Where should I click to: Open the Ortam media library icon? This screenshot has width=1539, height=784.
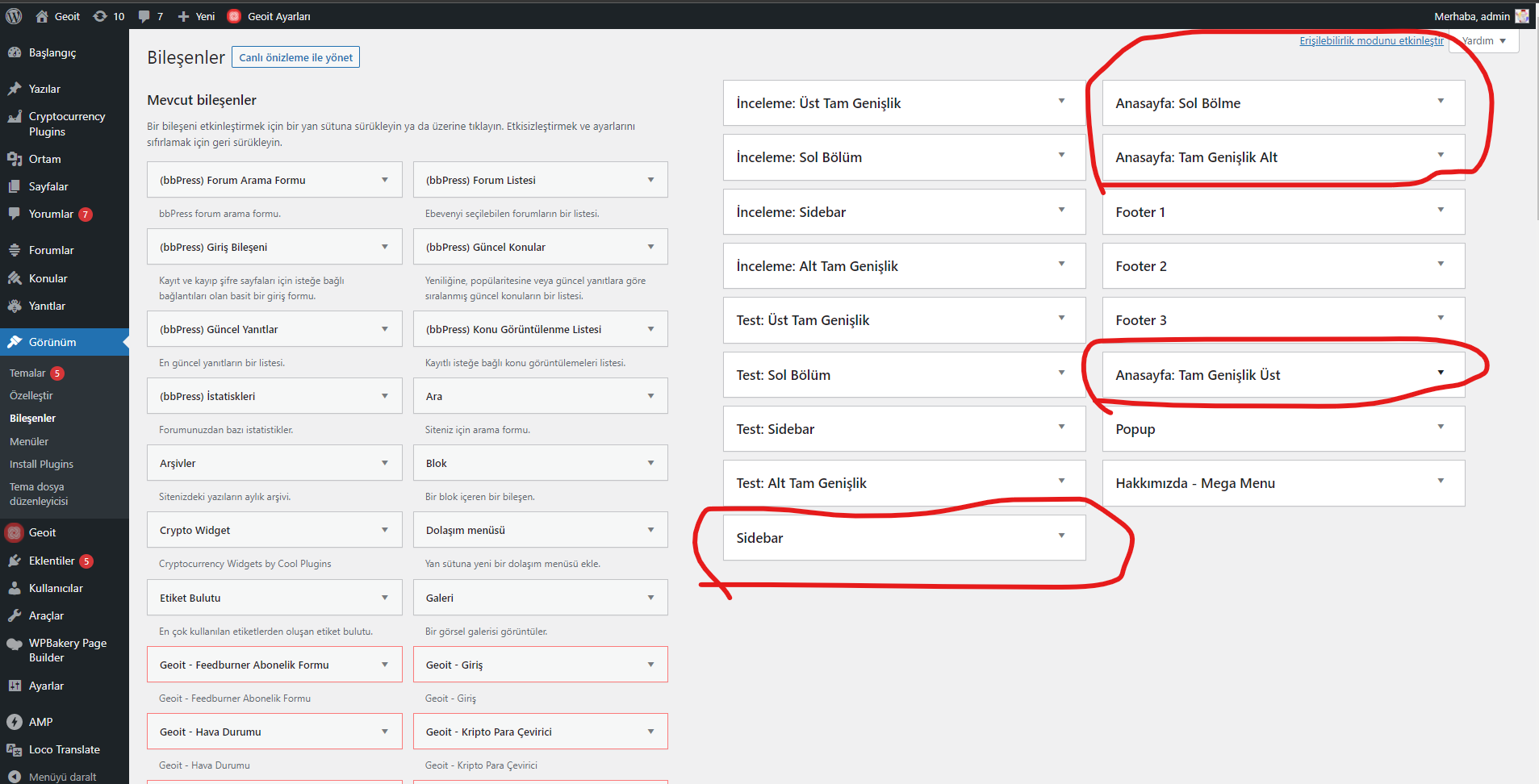click(15, 159)
